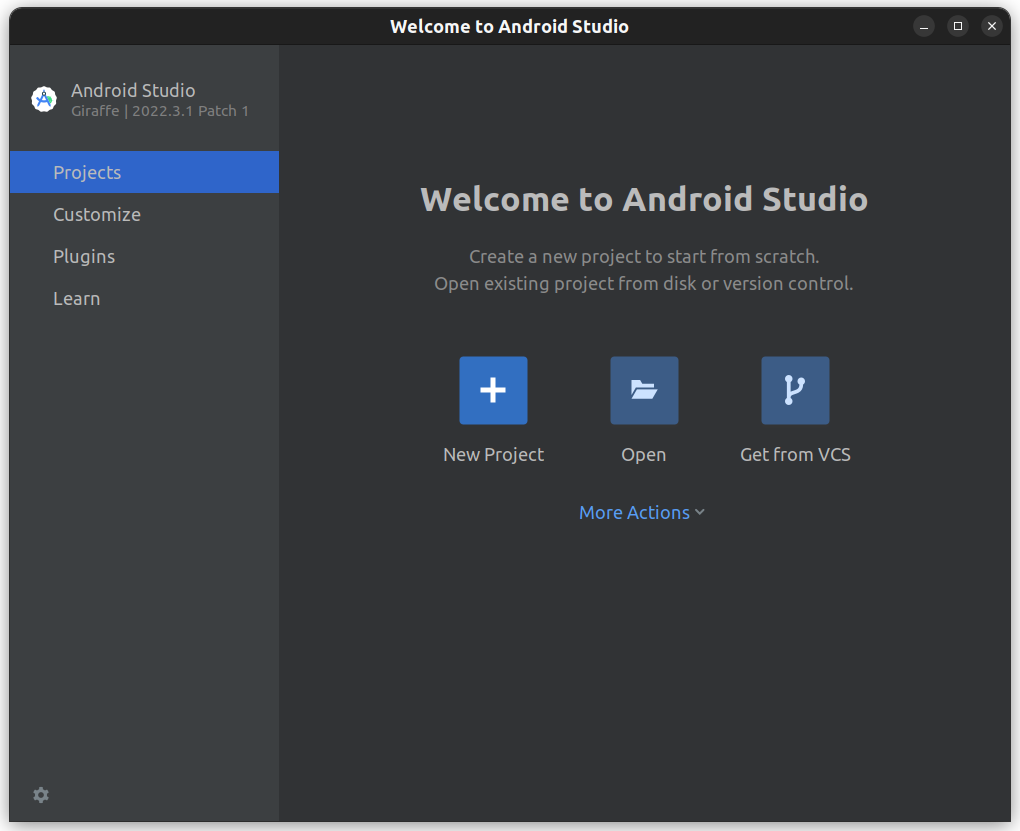The image size is (1020, 831).
Task: Close the Welcome to Android Studio window
Action: tap(991, 26)
